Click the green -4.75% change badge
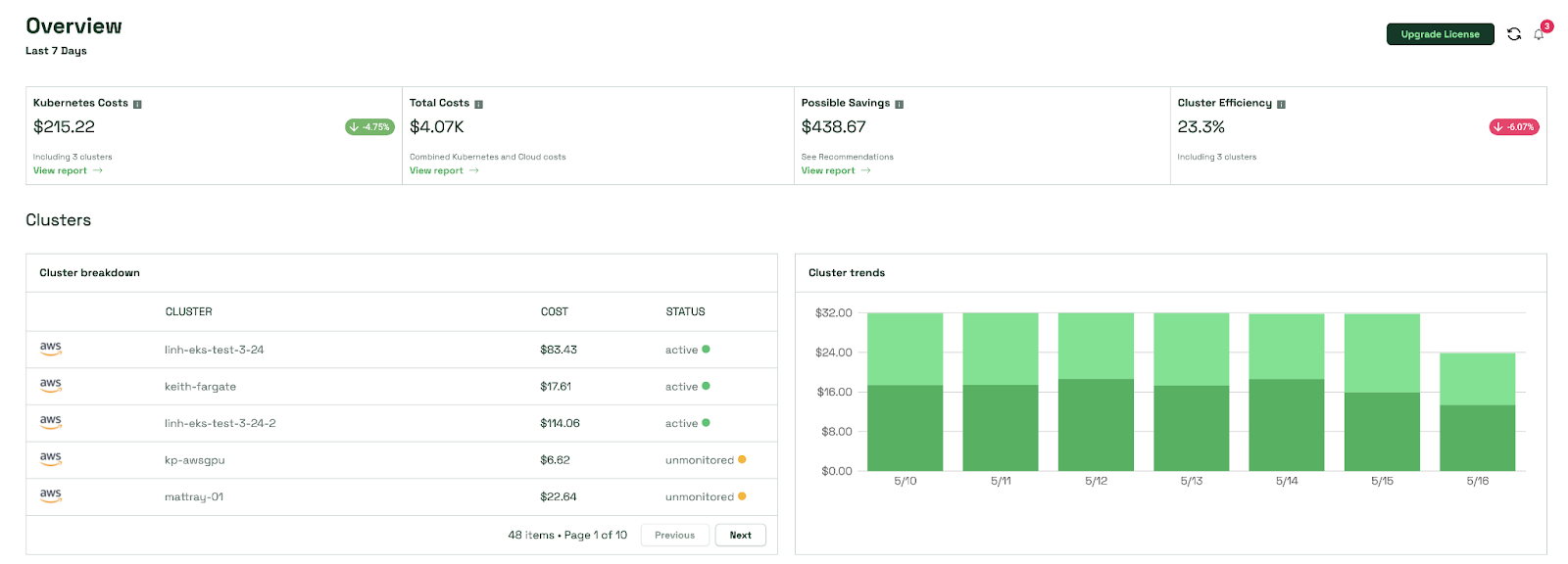This screenshot has width=1568, height=564. point(369,127)
